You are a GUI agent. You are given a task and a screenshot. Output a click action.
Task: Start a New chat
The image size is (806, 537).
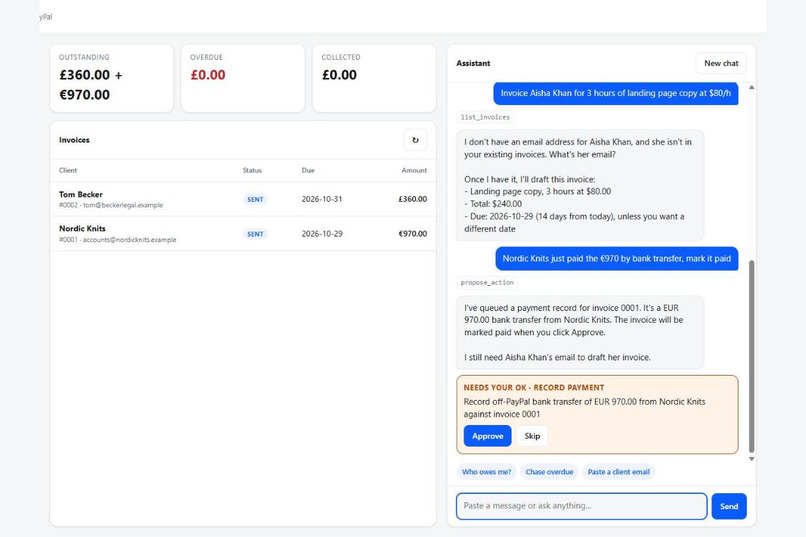tap(721, 63)
